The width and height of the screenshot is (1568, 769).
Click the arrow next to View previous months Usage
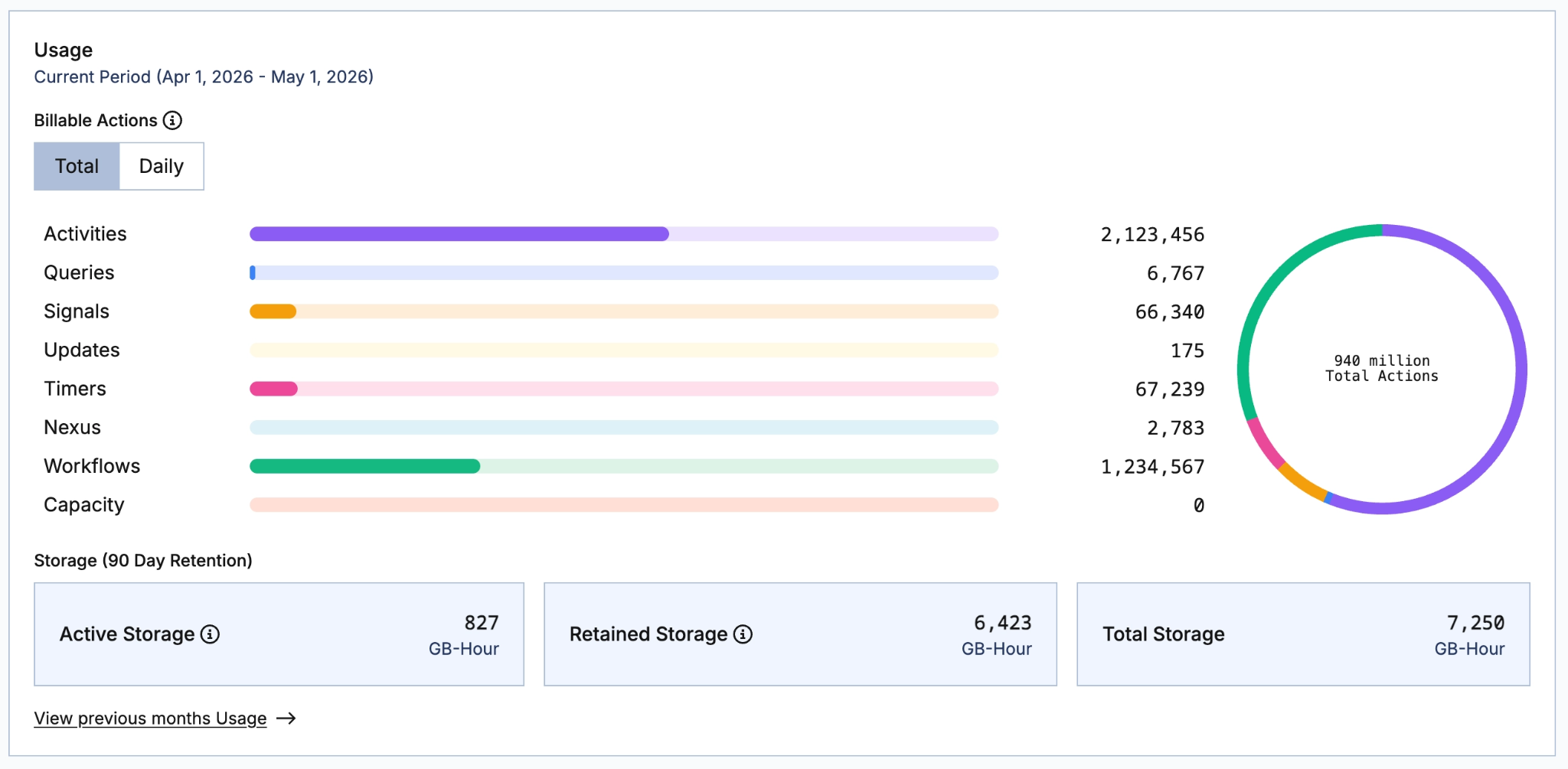[286, 718]
